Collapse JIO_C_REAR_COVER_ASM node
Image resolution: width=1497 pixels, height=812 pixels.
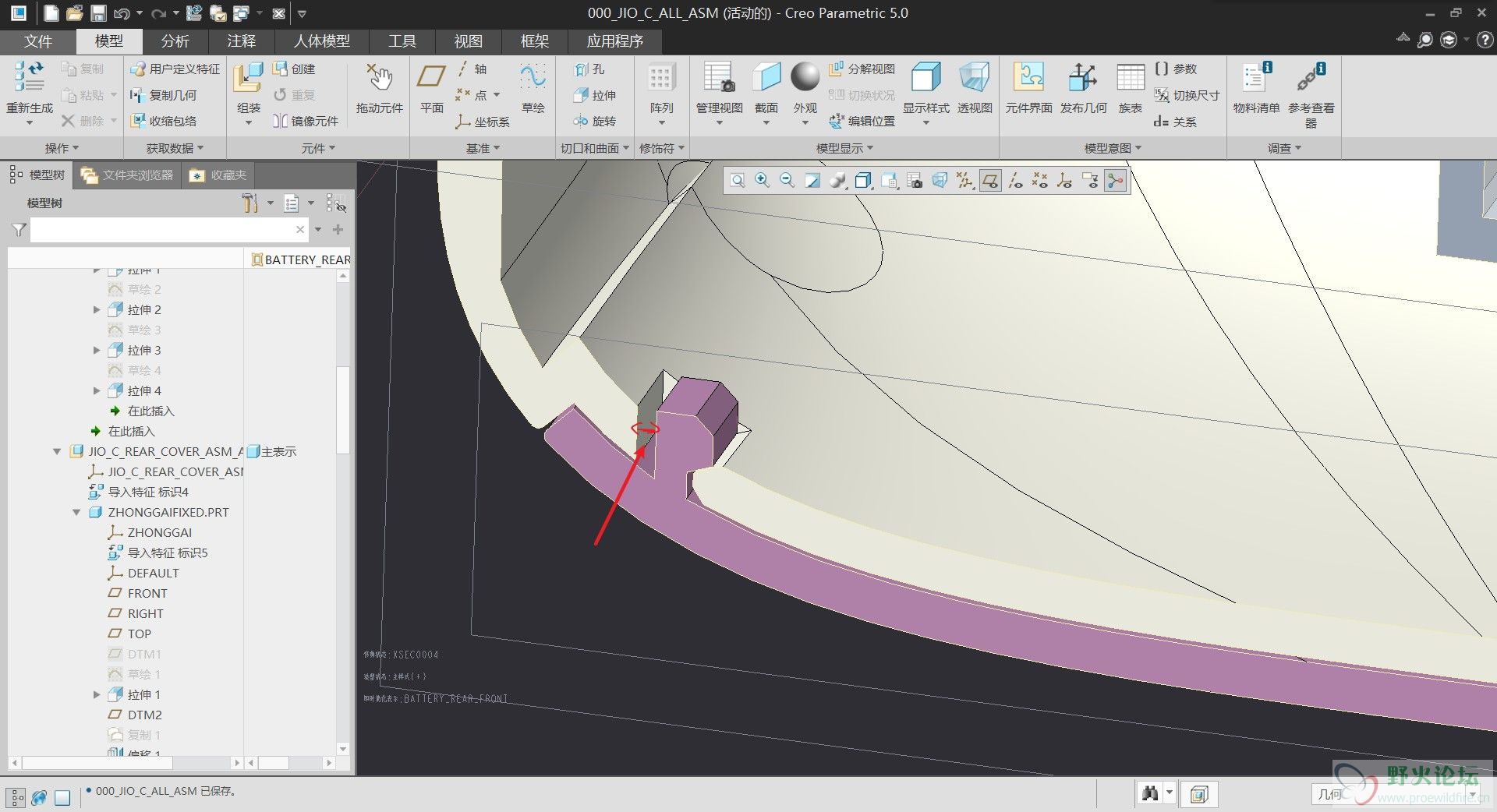[57, 452]
